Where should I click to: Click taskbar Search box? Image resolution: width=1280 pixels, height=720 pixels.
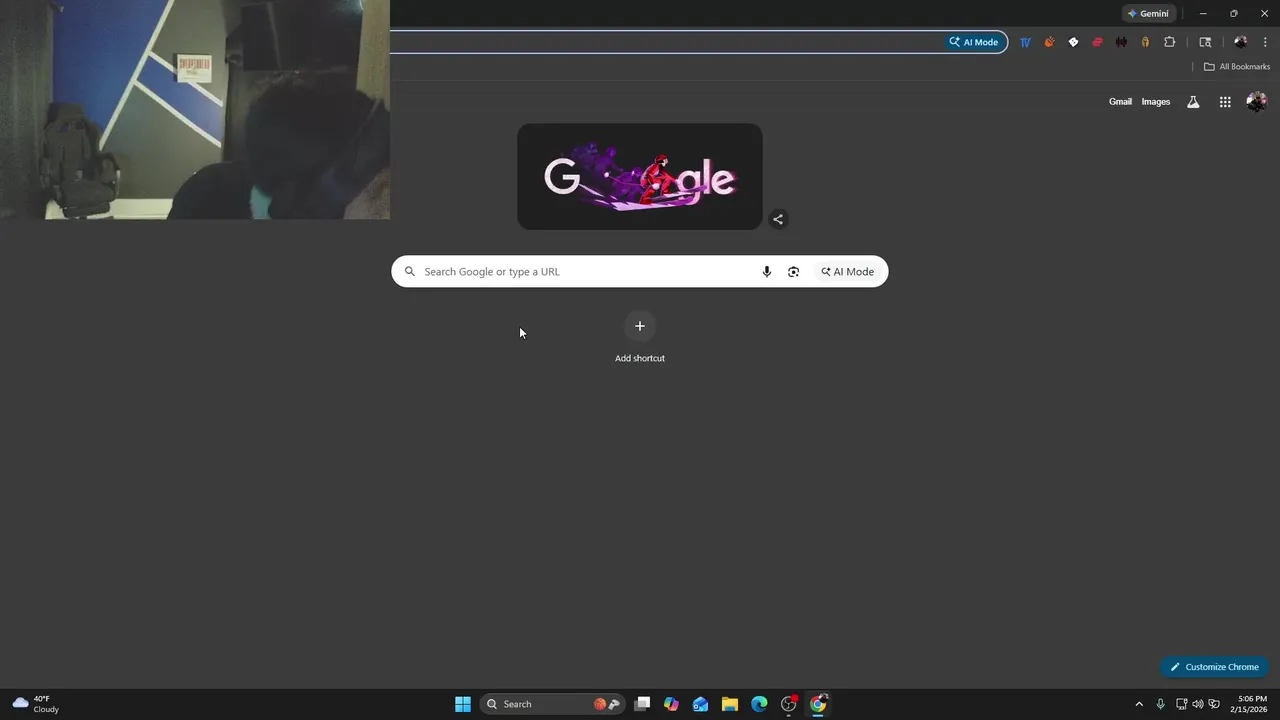[553, 704]
